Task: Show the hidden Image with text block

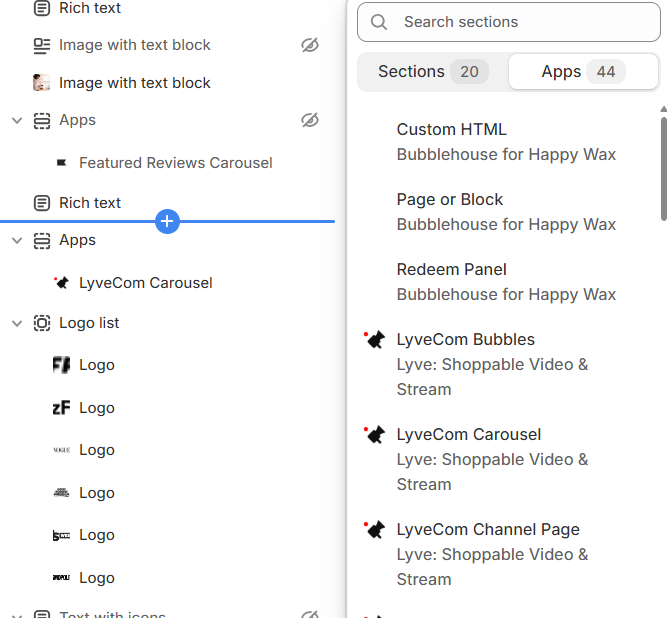Action: pyautogui.click(x=310, y=45)
